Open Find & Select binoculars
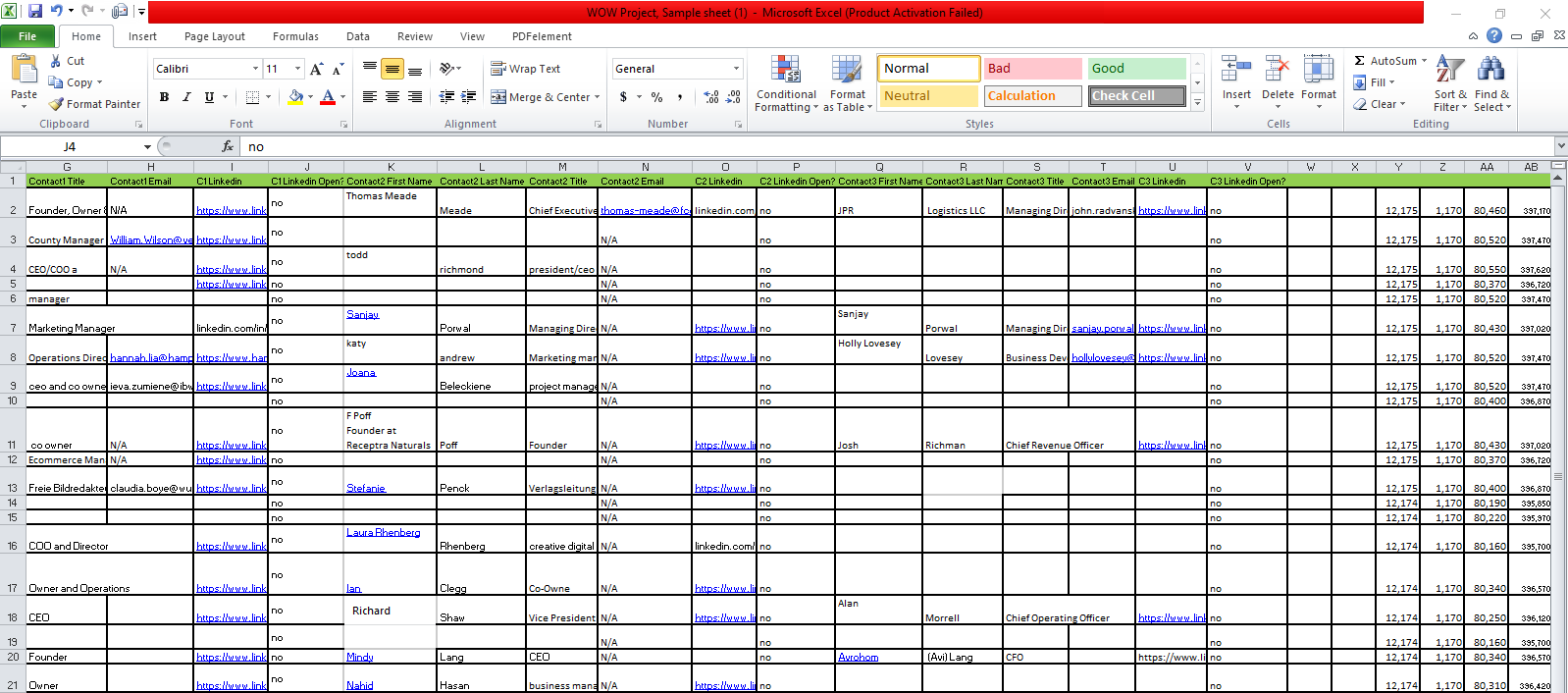This screenshot has height=693, width=1568. pyautogui.click(x=1491, y=83)
